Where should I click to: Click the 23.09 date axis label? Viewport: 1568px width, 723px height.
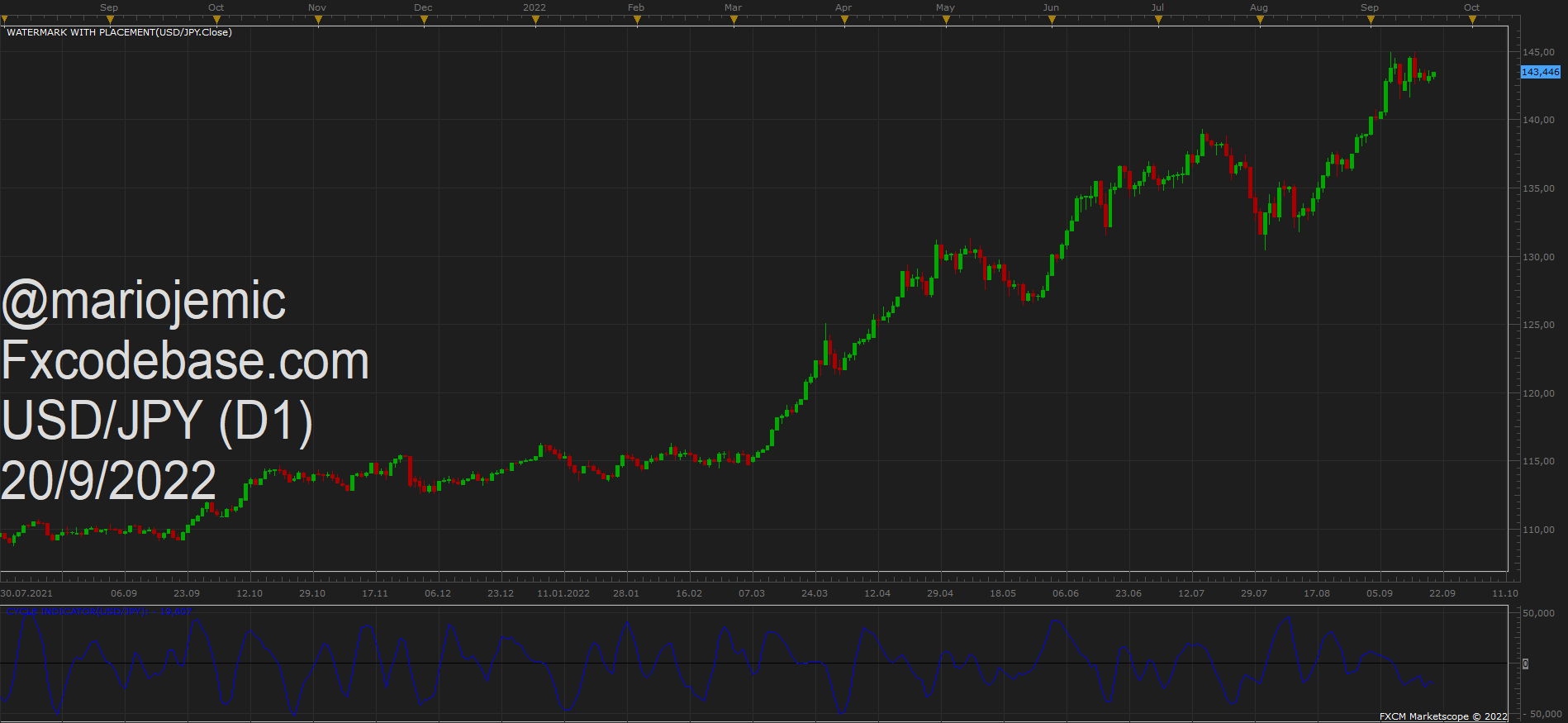(x=187, y=593)
